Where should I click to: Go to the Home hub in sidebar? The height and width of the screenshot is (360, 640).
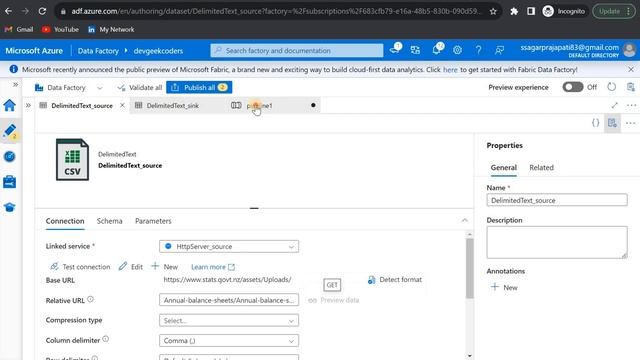click(x=9, y=105)
